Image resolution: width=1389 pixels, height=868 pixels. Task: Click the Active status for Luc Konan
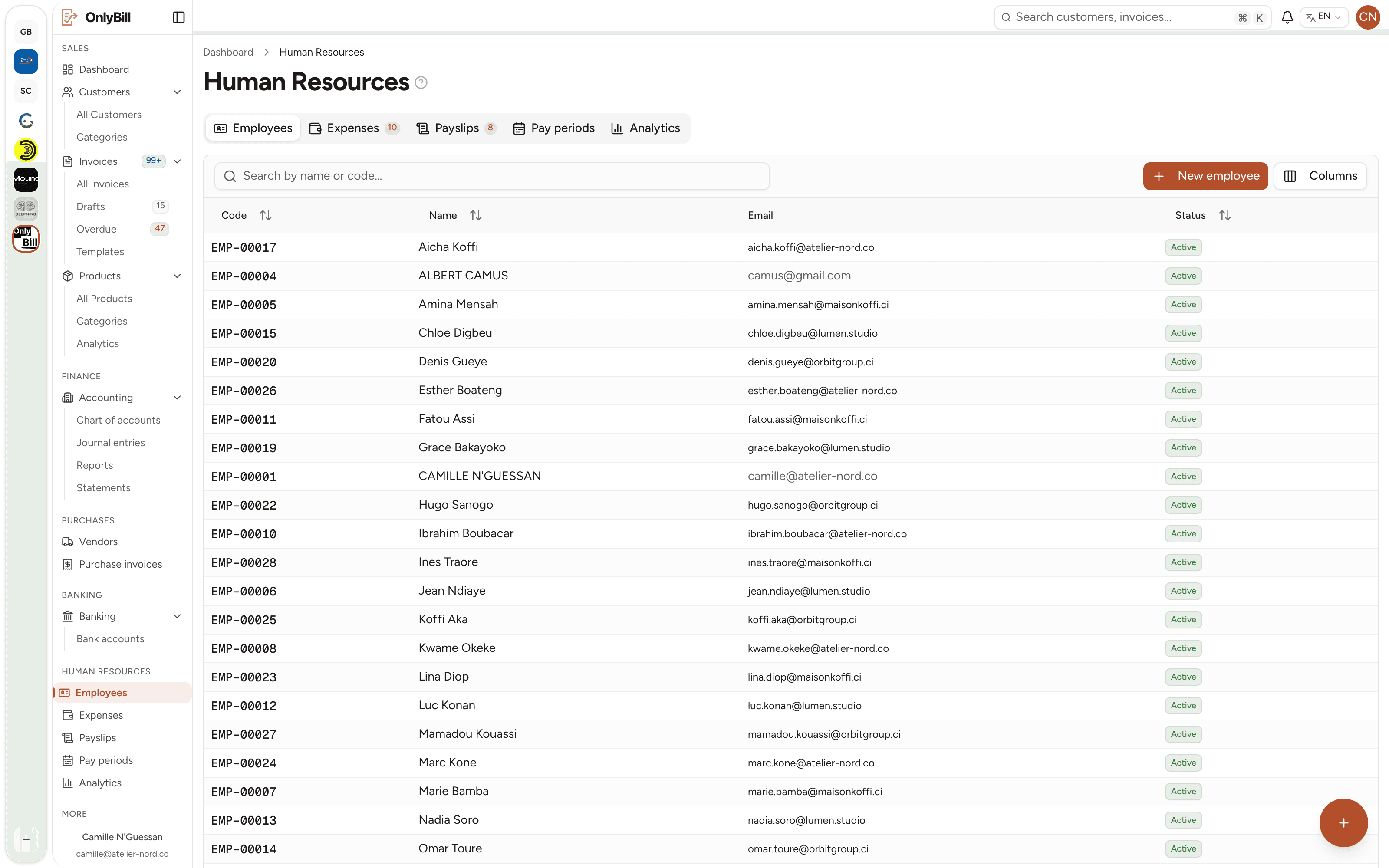coord(1183,706)
